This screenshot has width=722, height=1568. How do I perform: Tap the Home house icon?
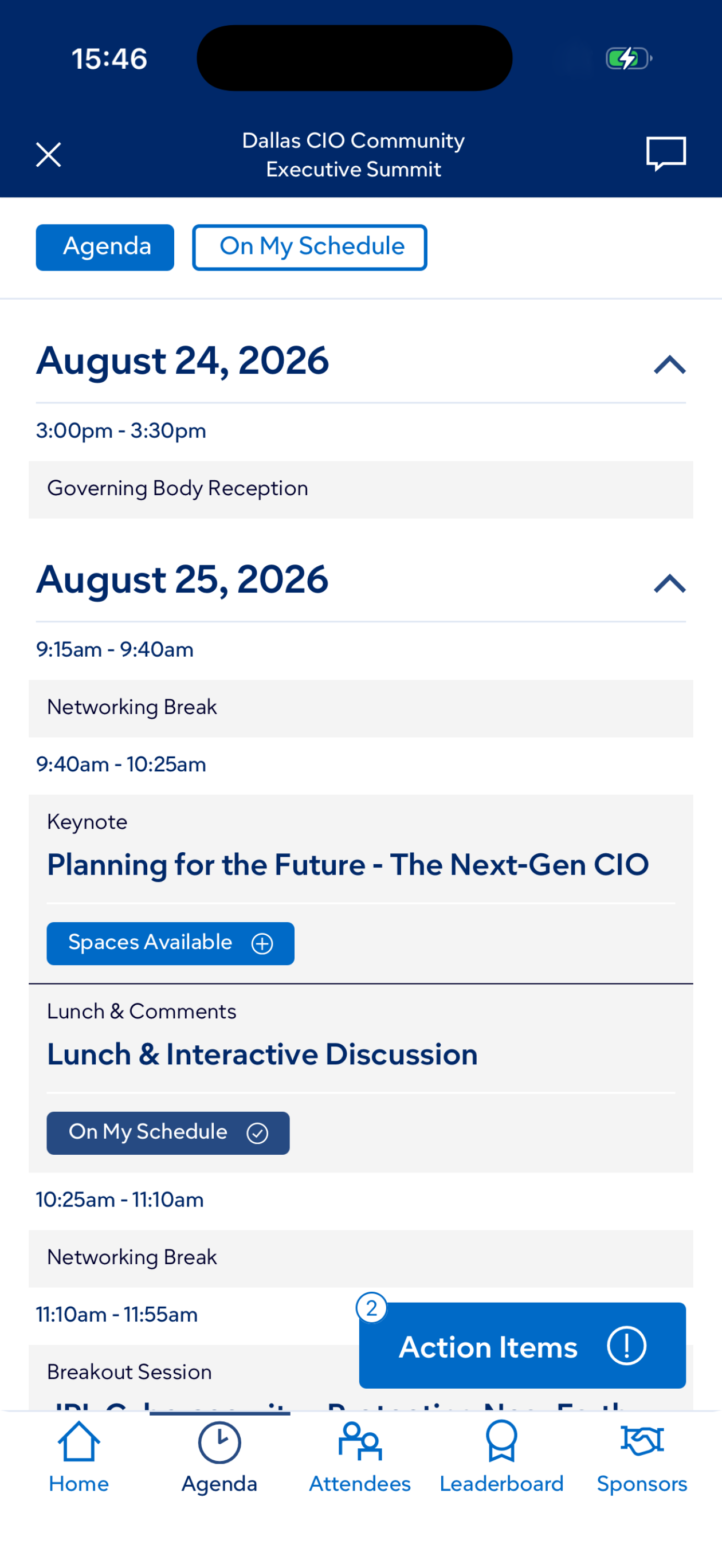(79, 1441)
